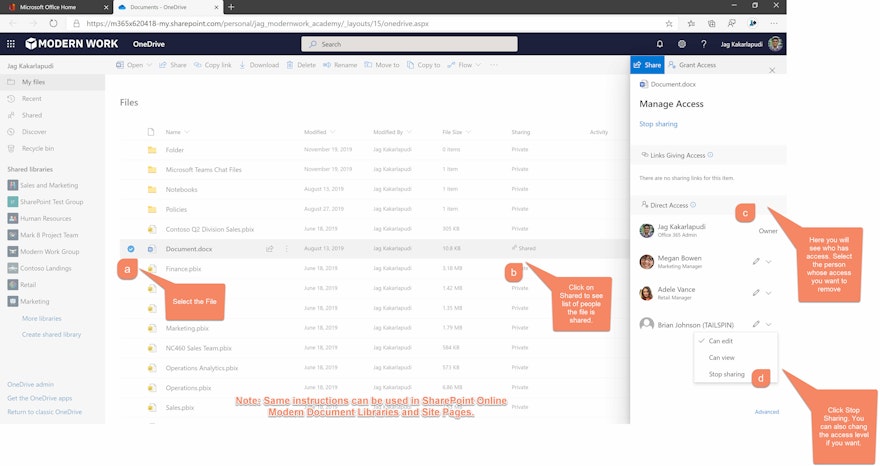Screen dimensions: 880x466
Task: Edit Megan Bowen's permission pencil icon
Action: [x=756, y=262]
